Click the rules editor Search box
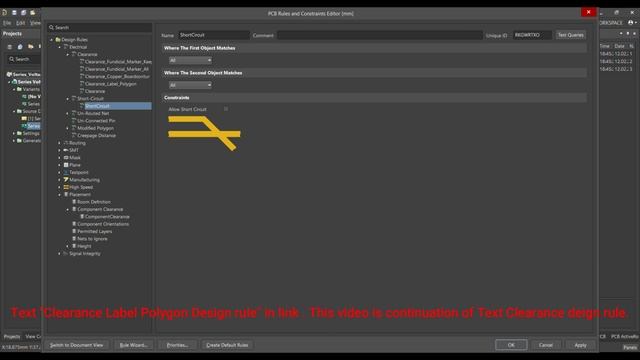Screen dimensions: 640x360 point(100,27)
